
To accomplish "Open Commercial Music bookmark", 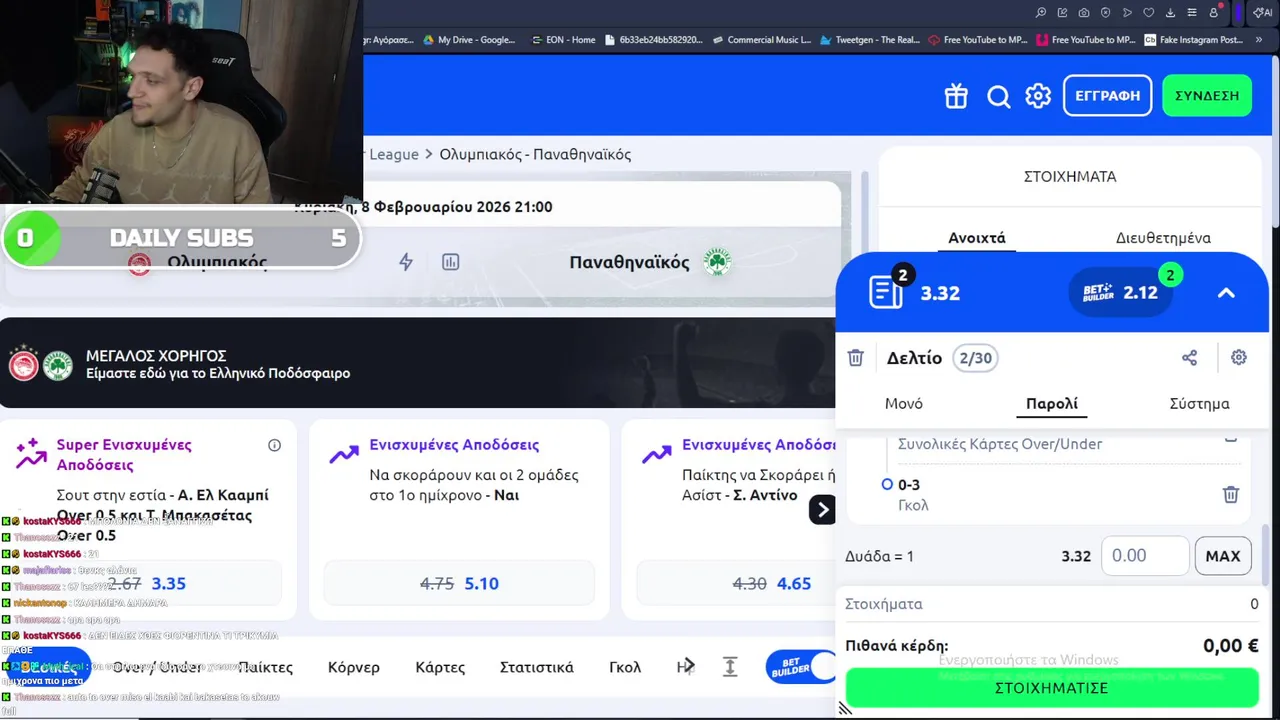I will [762, 40].
